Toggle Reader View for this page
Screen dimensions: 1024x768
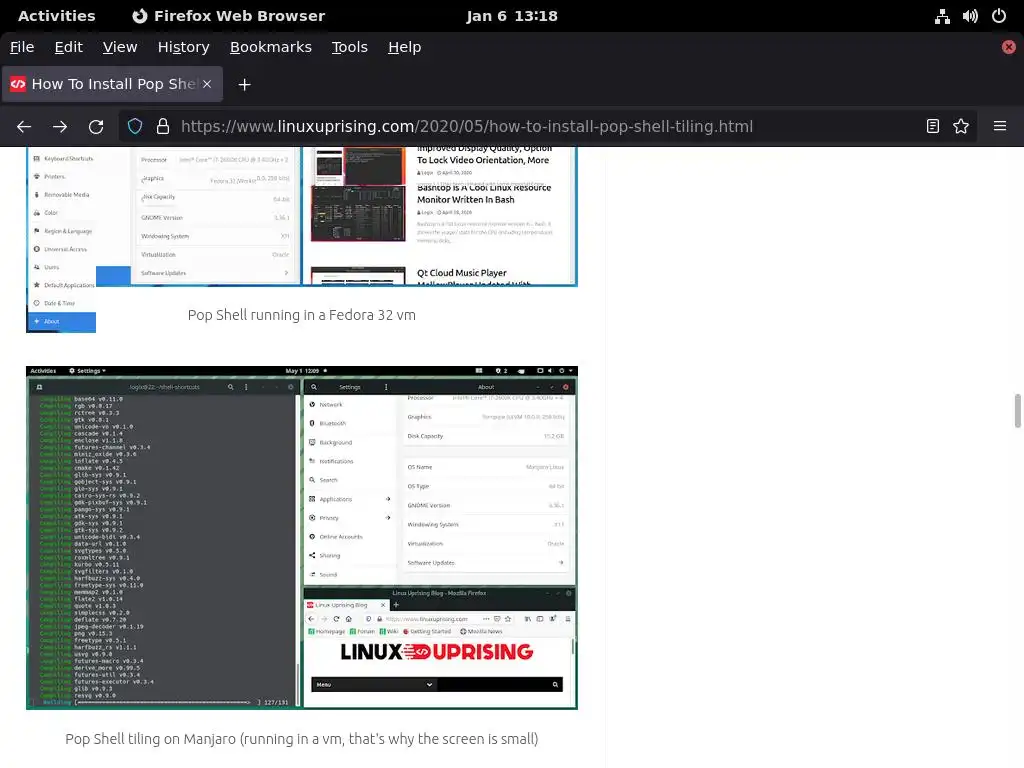point(933,126)
